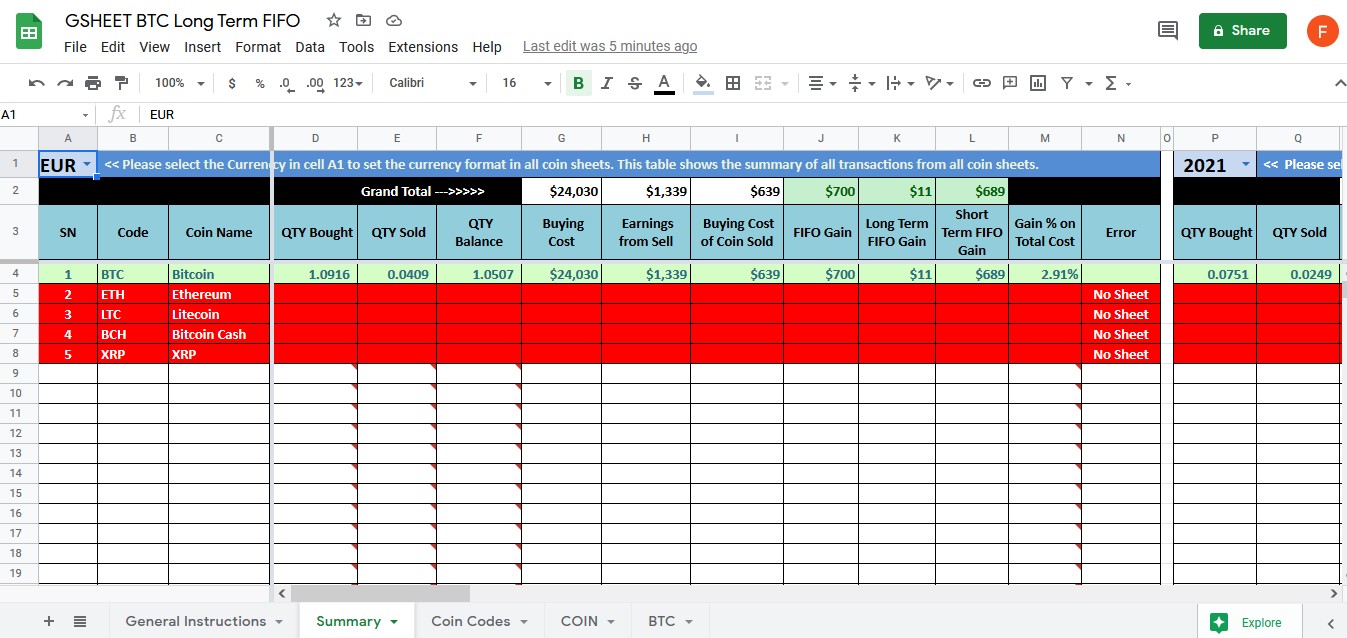Screen dimensions: 1347x638
Task: Open the text color picker
Action: pyautogui.click(x=664, y=83)
